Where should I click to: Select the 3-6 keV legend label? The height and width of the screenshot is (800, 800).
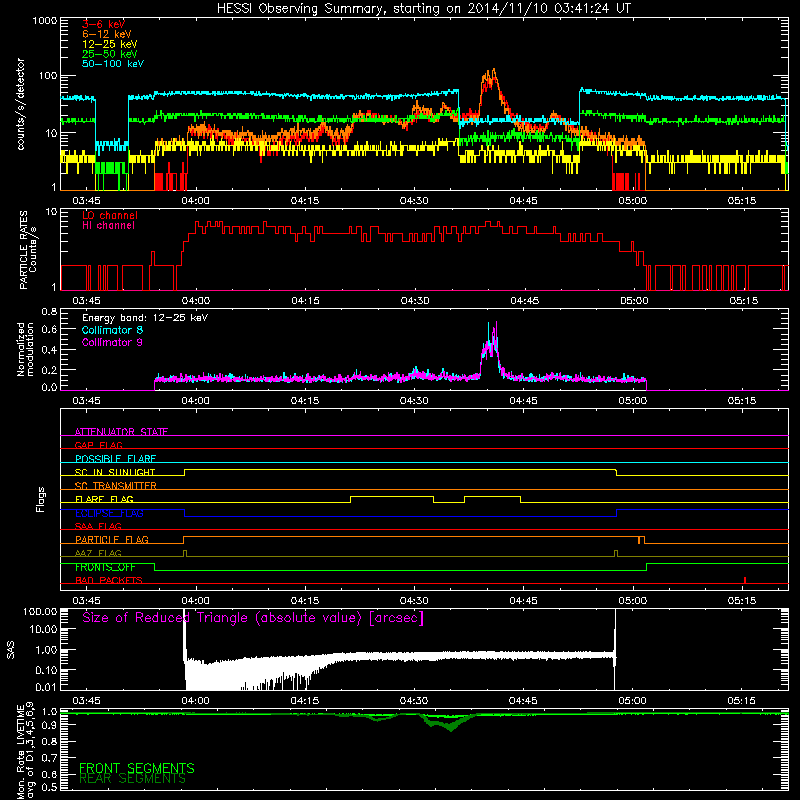103,24
